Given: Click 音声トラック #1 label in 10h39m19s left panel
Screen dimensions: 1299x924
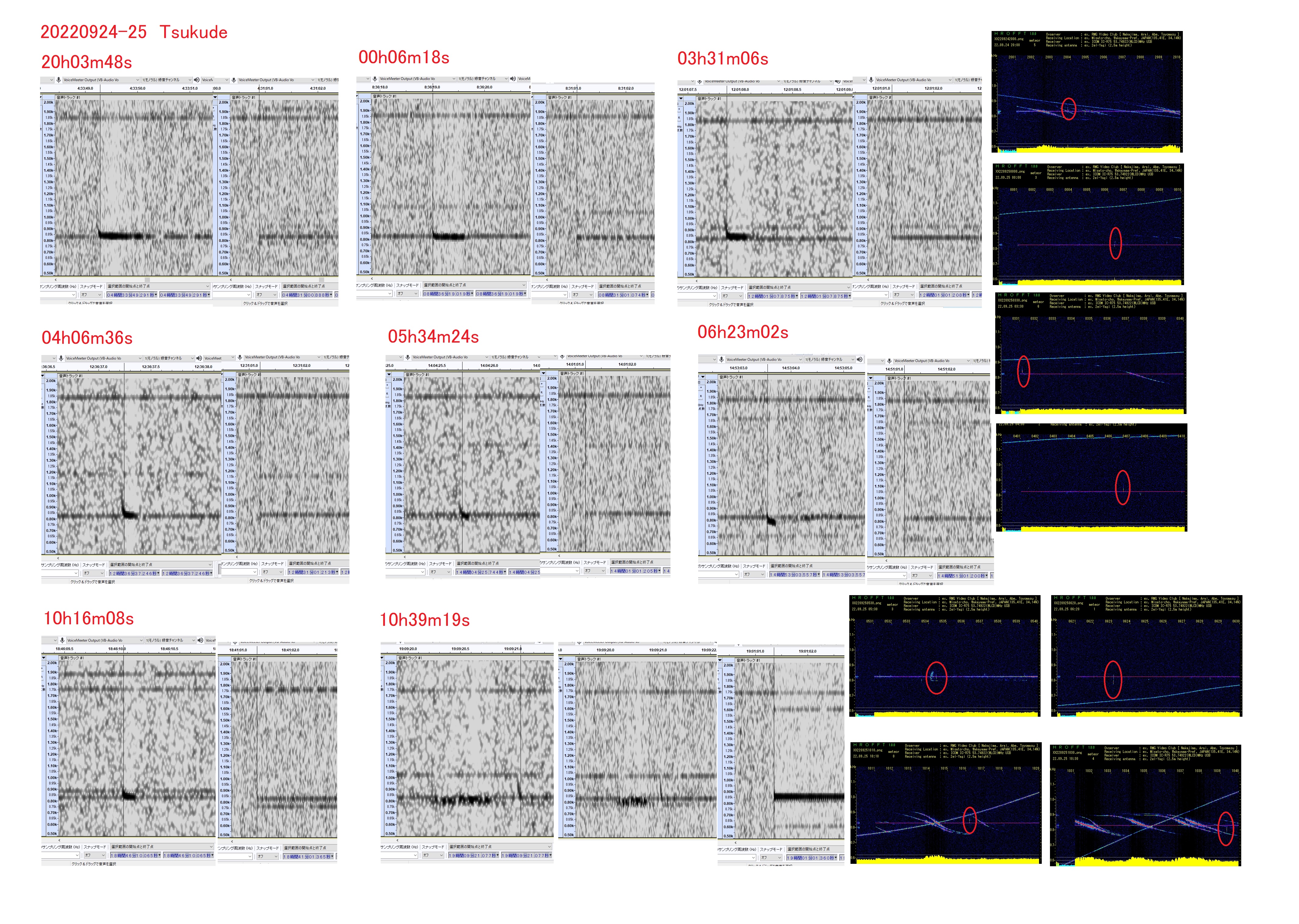Looking at the screenshot, I should pyautogui.click(x=410, y=658).
